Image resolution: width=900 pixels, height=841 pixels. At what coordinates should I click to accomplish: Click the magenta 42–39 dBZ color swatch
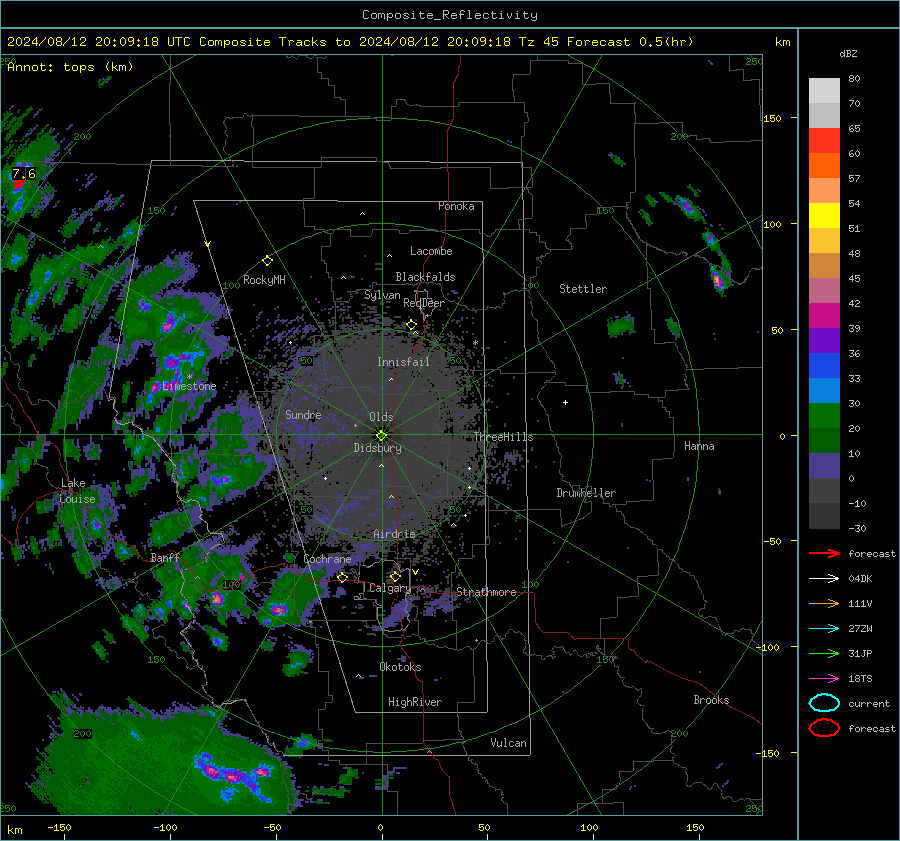[x=824, y=315]
